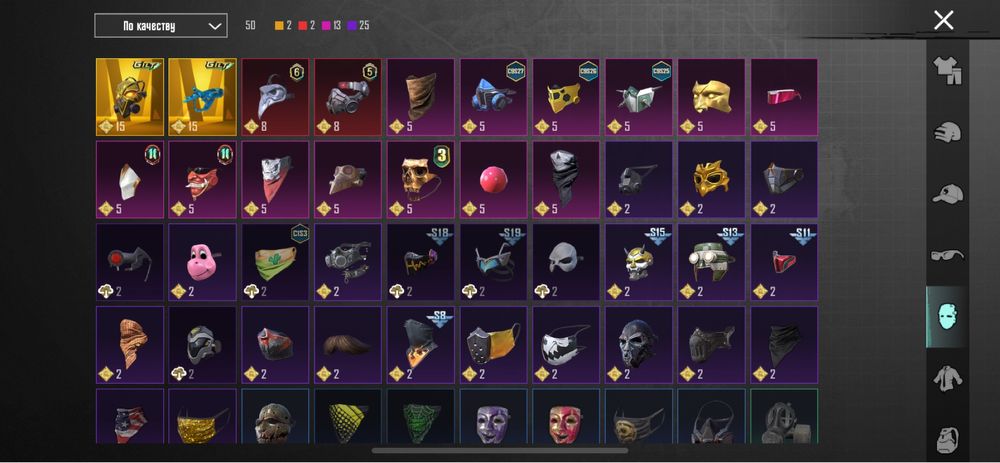Viewport: 1000px width, 463px height.
Task: Select the helmet category in sidebar
Action: 947,132
